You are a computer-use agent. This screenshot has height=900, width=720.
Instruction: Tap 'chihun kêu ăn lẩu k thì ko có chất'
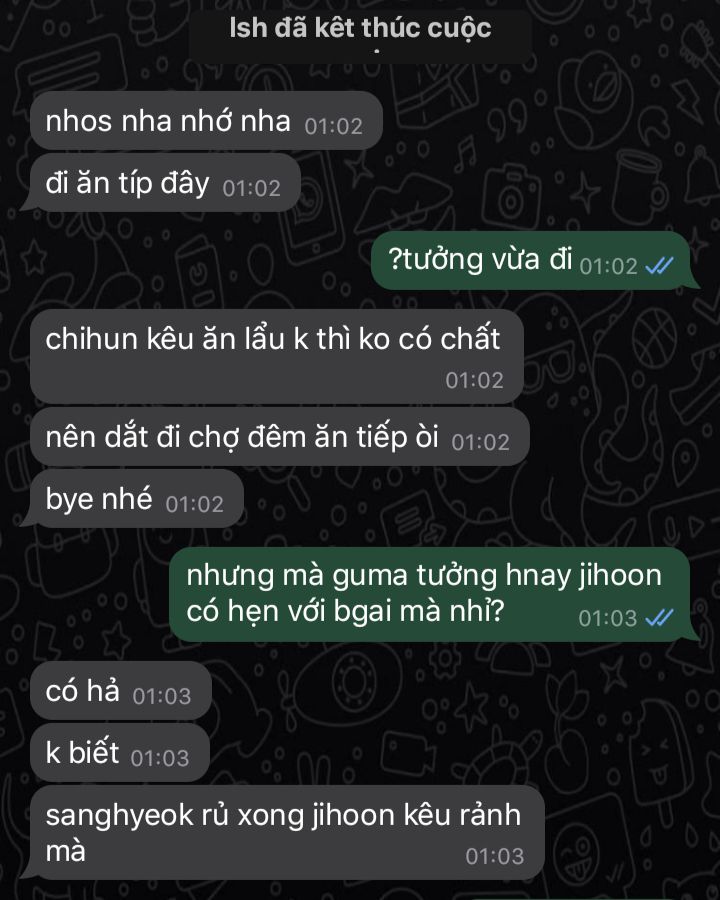[277, 356]
